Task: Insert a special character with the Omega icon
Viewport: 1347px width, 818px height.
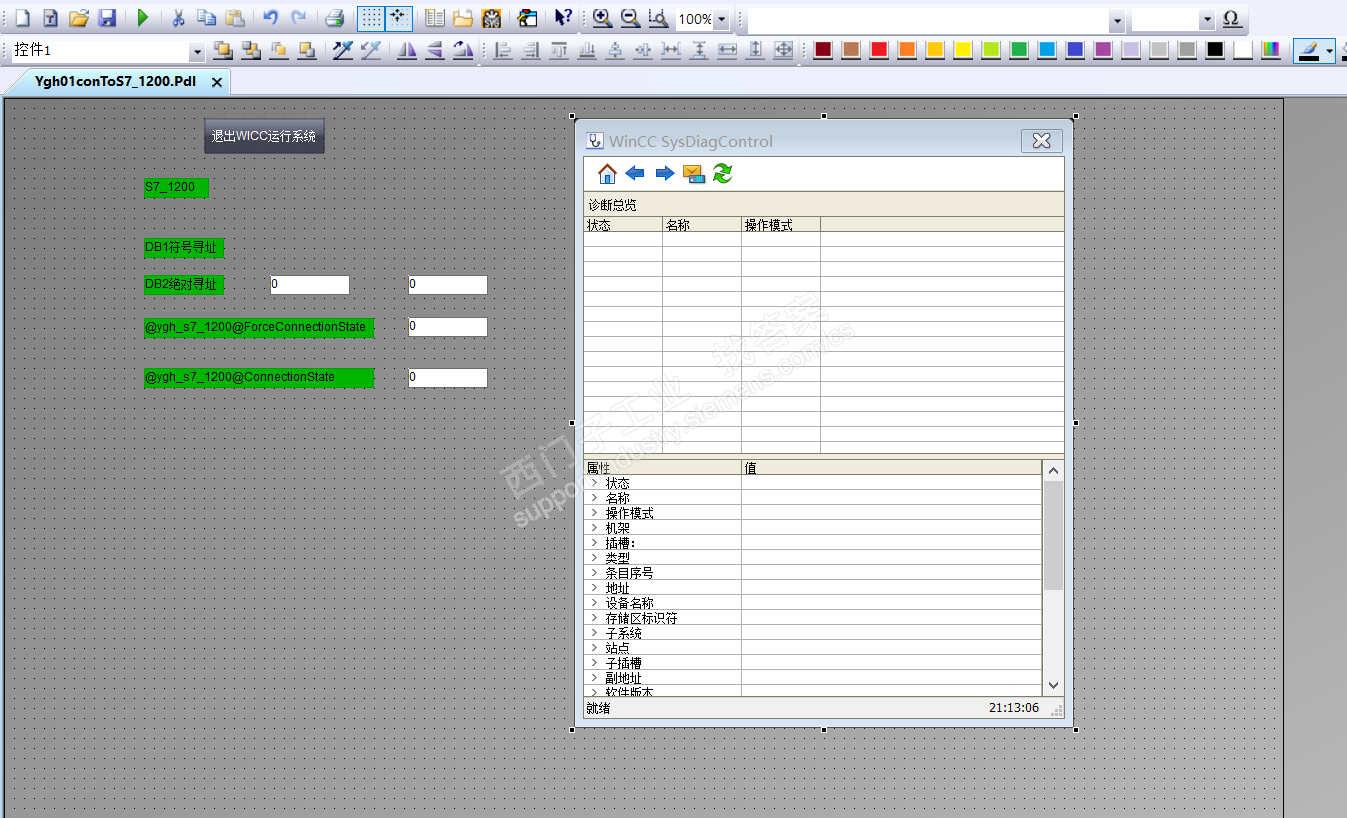Action: 1232,19
